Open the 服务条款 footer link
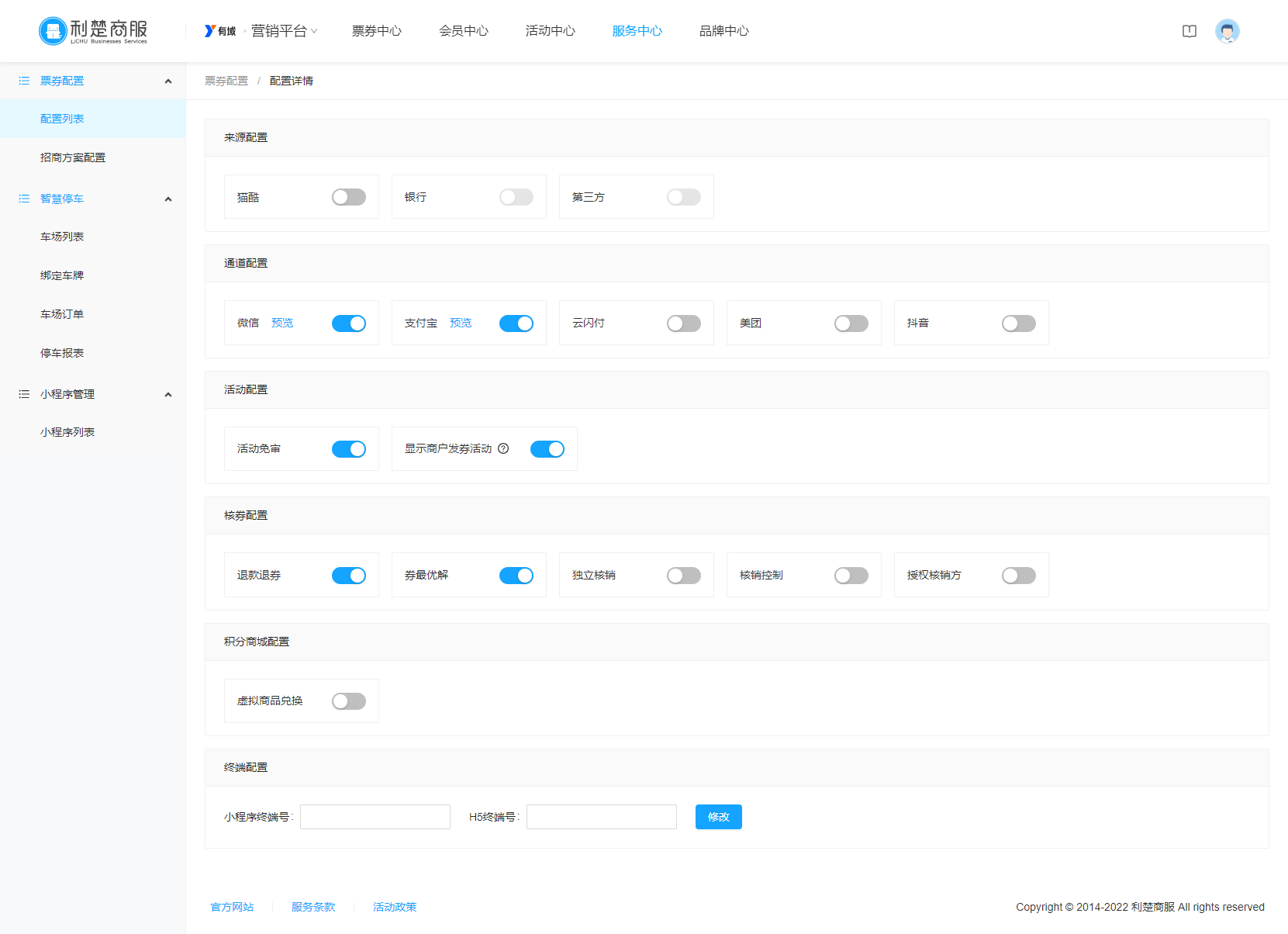This screenshot has width=1288, height=934. (x=313, y=907)
